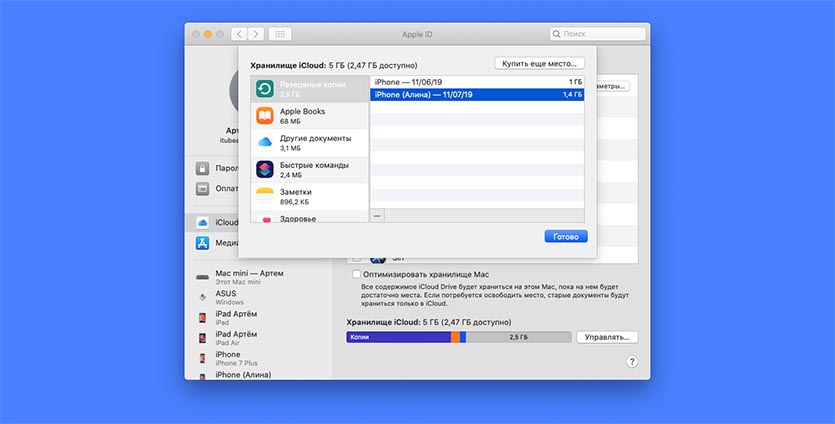Click the show-all grid icon in toolbar
This screenshot has width=835, height=424.
(x=280, y=34)
